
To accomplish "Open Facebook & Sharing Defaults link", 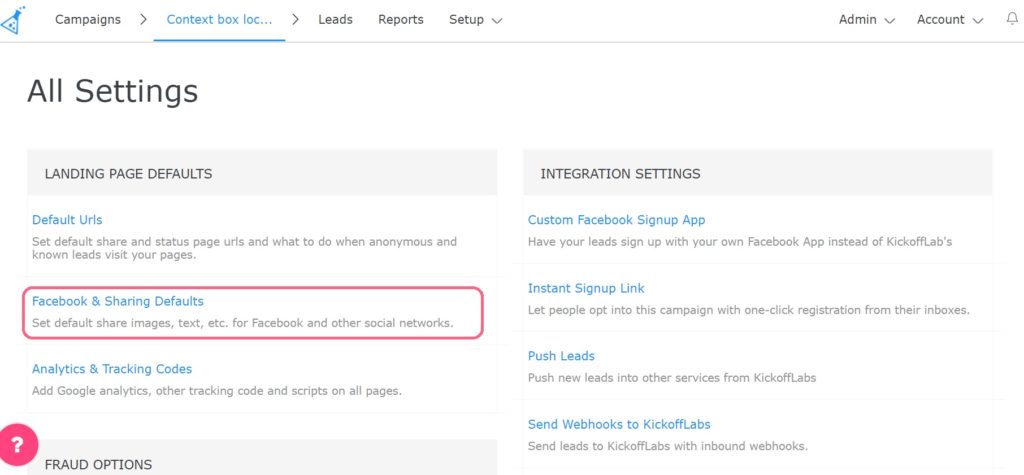I will [x=118, y=301].
